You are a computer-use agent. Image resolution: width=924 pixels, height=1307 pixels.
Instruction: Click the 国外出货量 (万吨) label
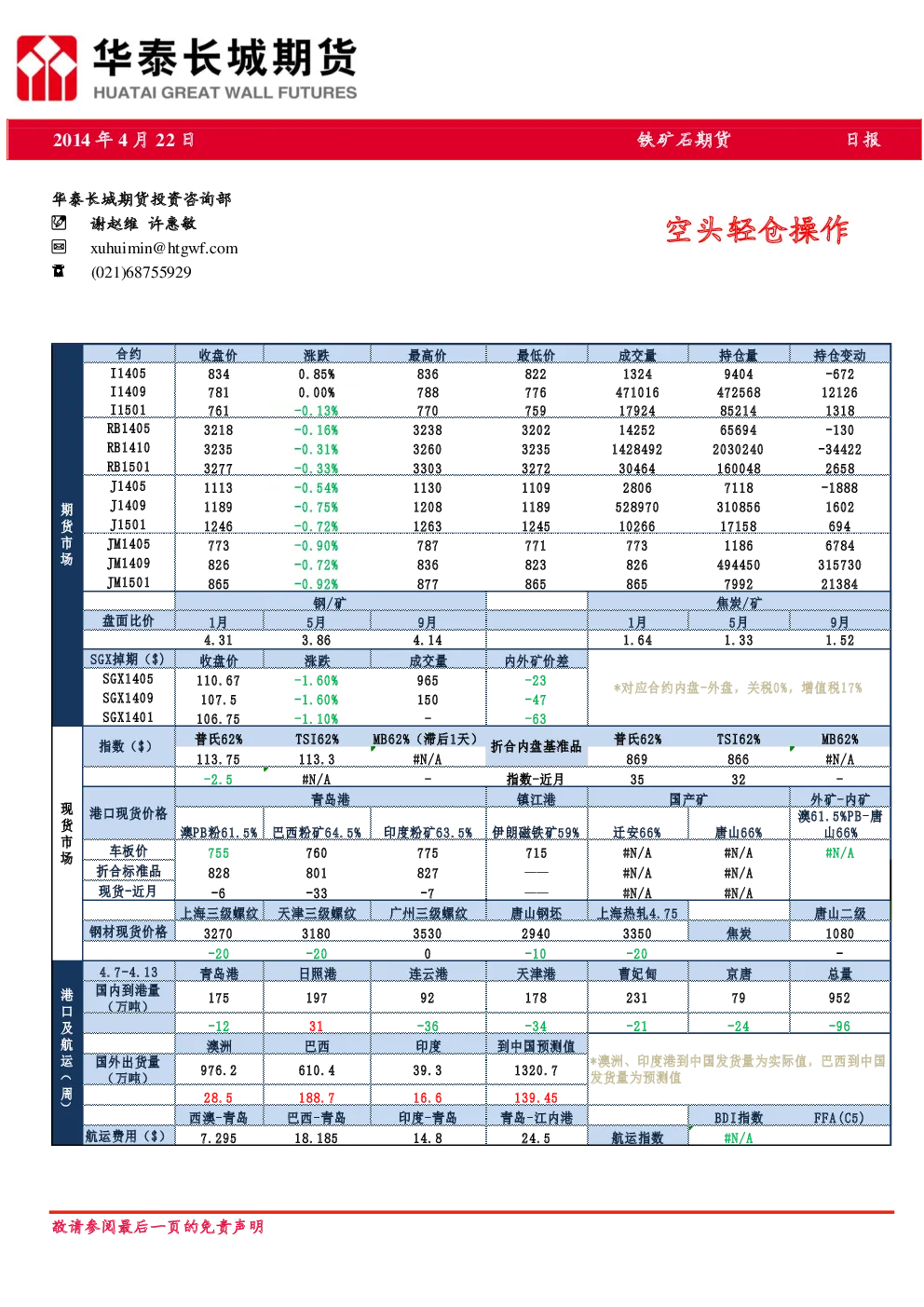[129, 1069]
